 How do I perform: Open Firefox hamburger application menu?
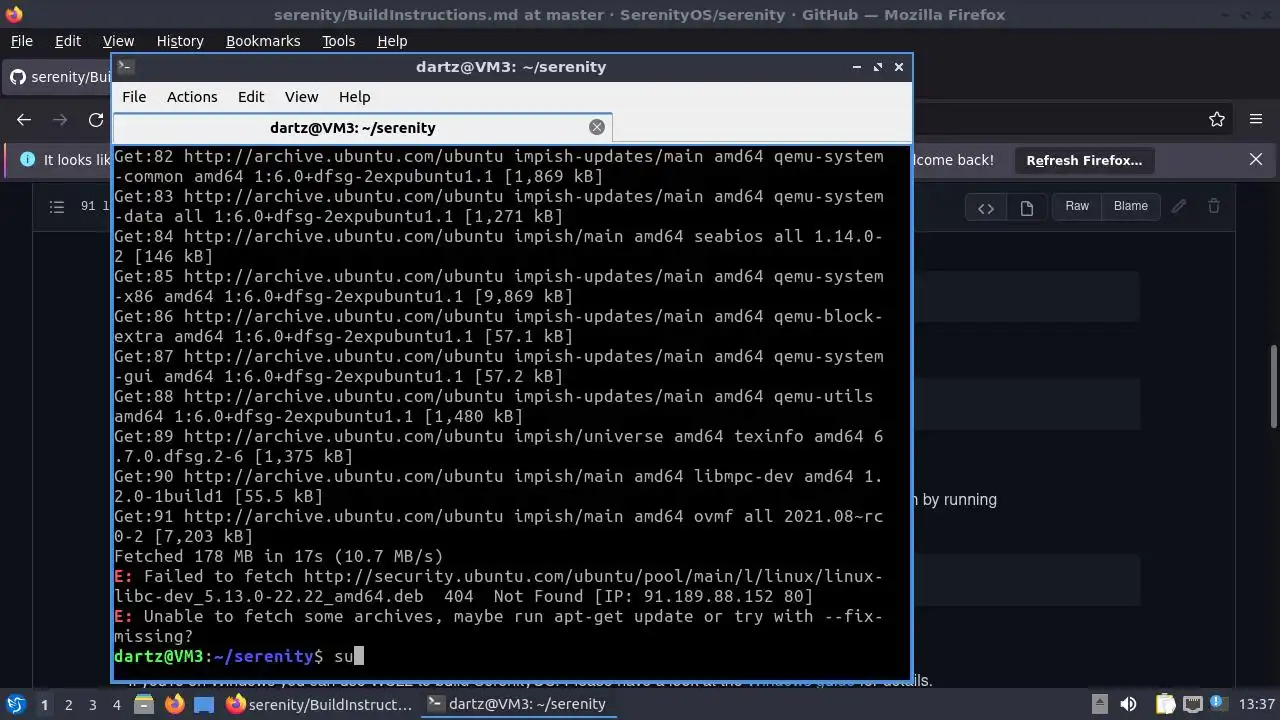point(1256,119)
